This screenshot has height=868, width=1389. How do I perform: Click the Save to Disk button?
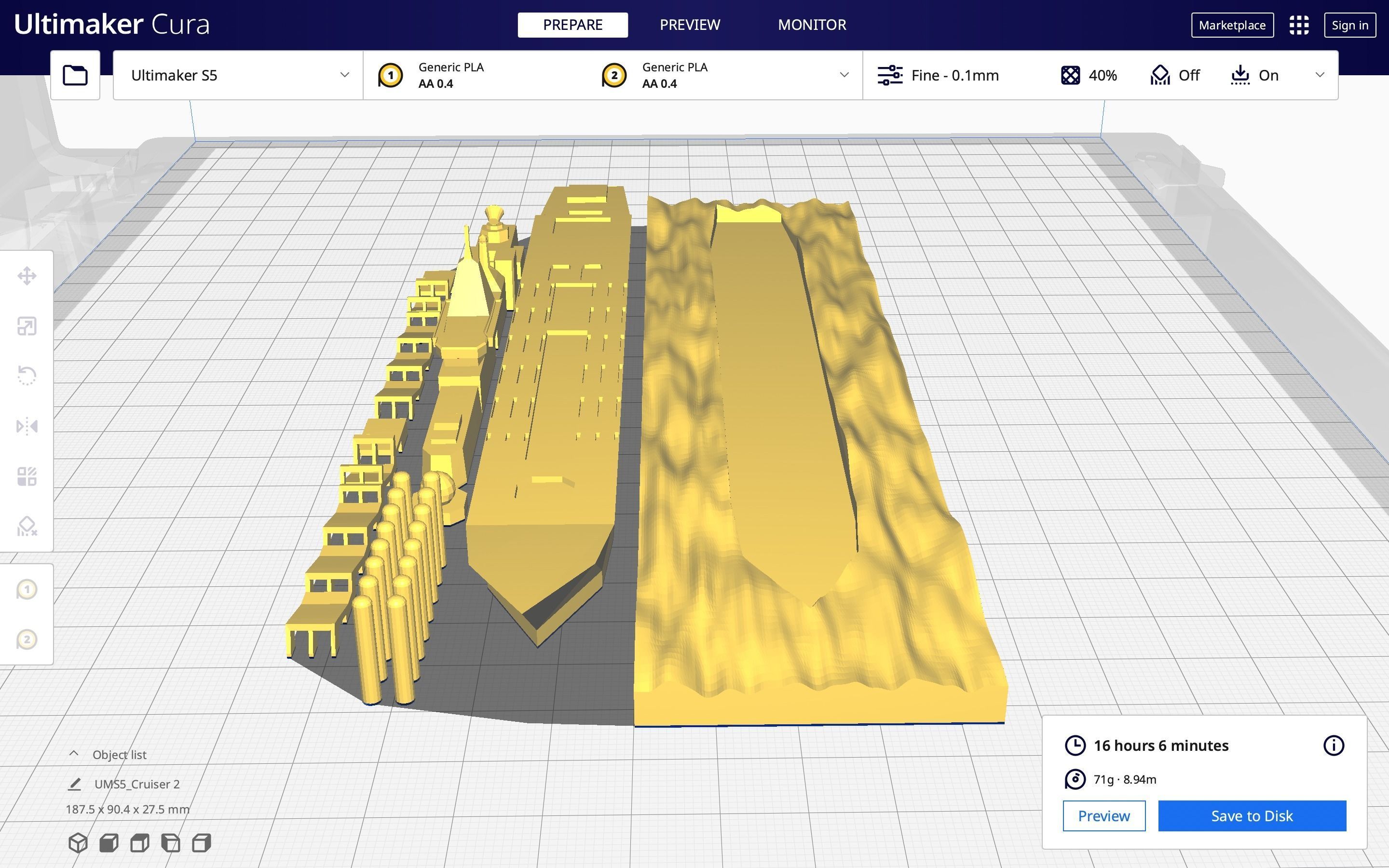click(x=1251, y=816)
